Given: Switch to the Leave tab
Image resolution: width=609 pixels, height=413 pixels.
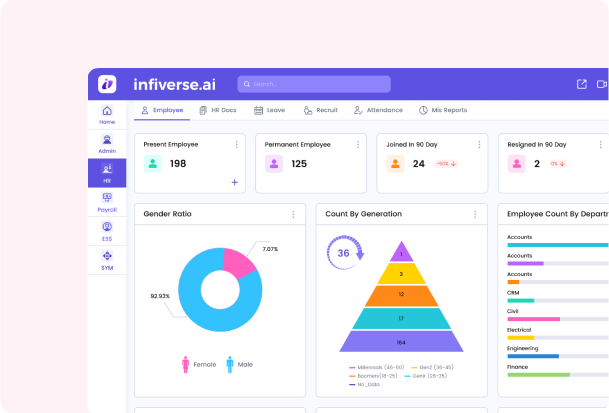Looking at the screenshot, I should 270,110.
